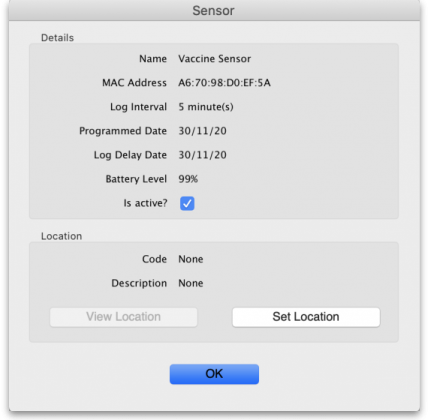Click the 99% battery level value
The height and width of the screenshot is (420, 428).
[x=188, y=179]
